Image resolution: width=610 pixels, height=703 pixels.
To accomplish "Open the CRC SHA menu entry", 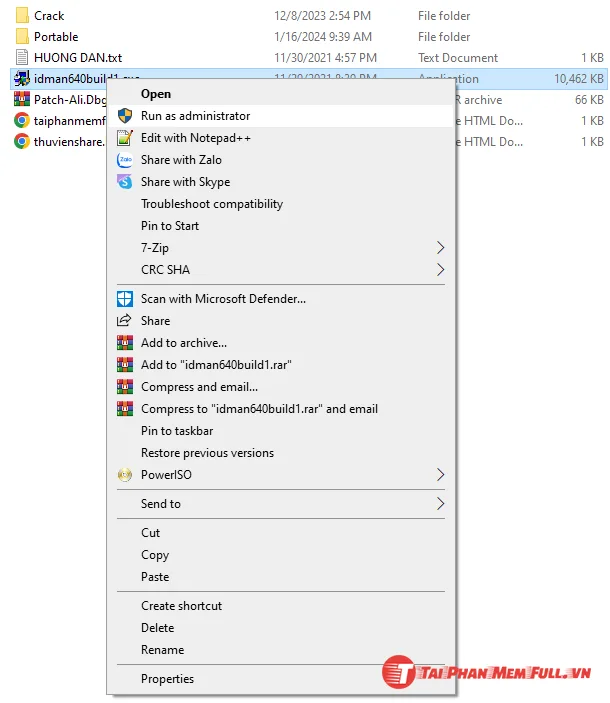I will 281,269.
